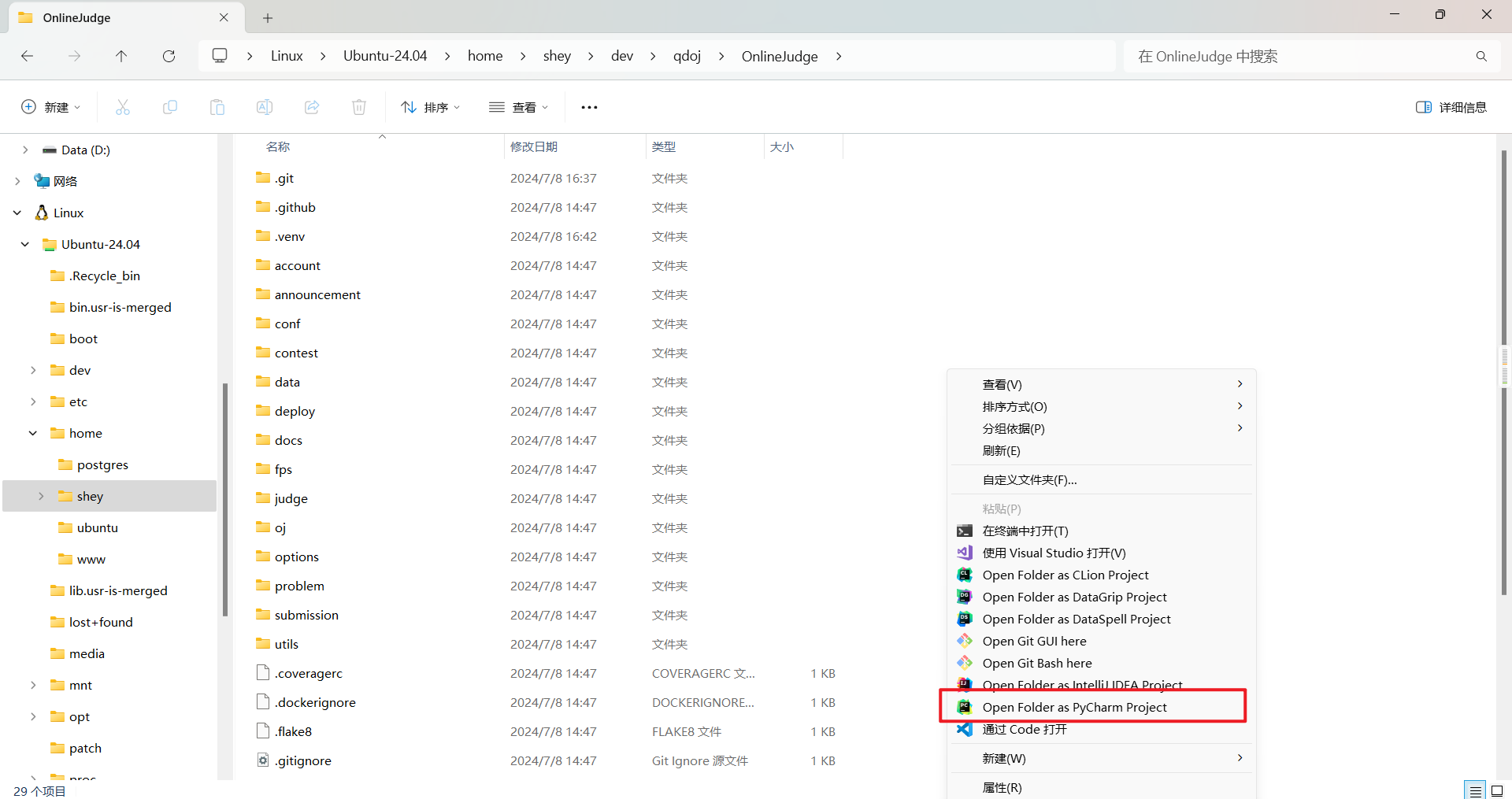Image resolution: width=1512 pixels, height=799 pixels.
Task: Go back to the previous folder
Action: pyautogui.click(x=27, y=56)
